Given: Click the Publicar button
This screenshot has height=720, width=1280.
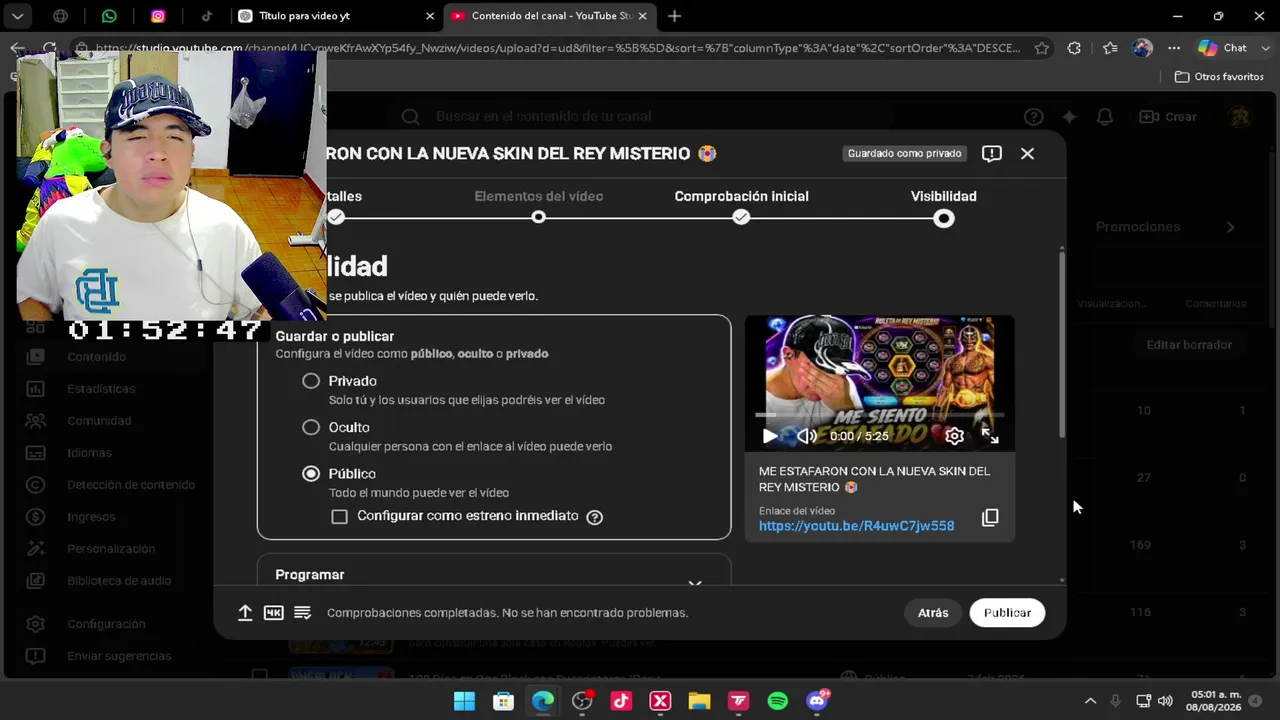Looking at the screenshot, I should 1007,613.
